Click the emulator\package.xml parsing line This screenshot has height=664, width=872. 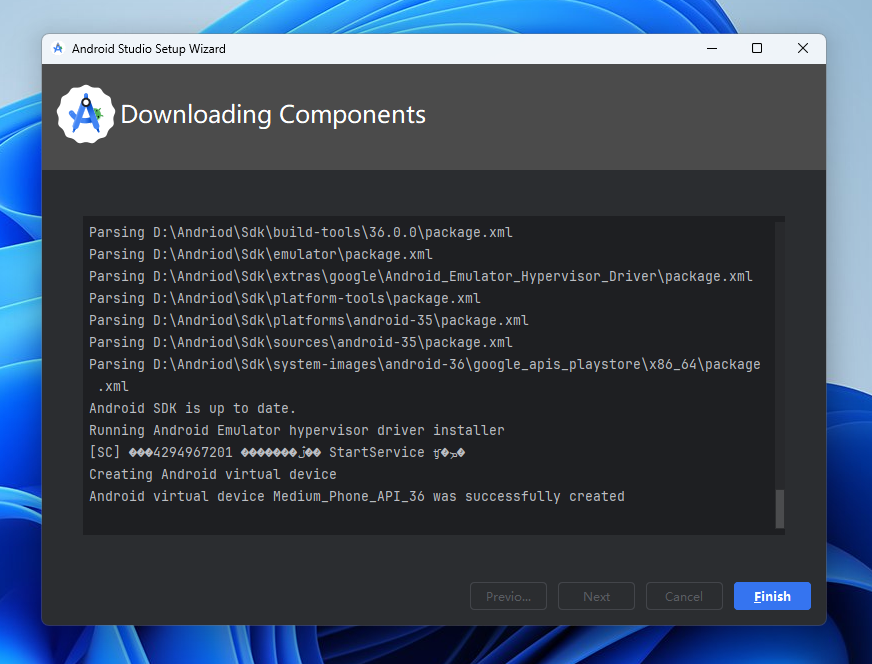click(261, 254)
